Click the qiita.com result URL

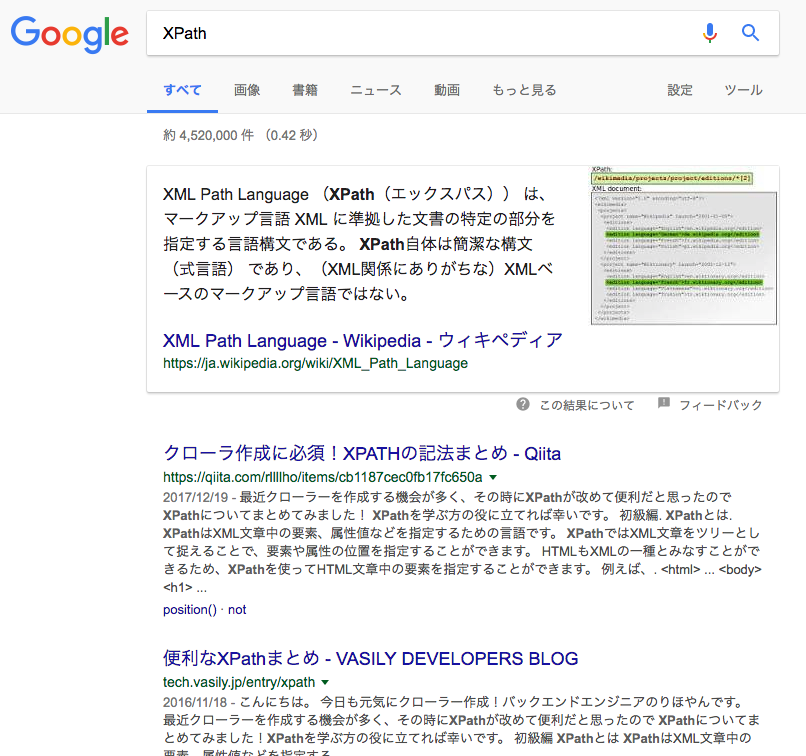pos(322,477)
